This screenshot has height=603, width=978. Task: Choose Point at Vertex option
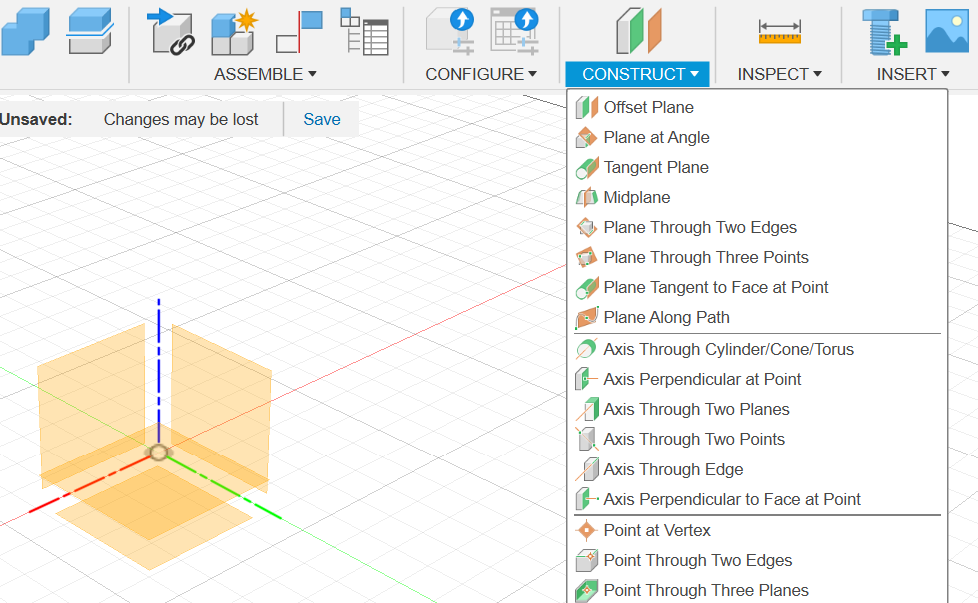656,530
